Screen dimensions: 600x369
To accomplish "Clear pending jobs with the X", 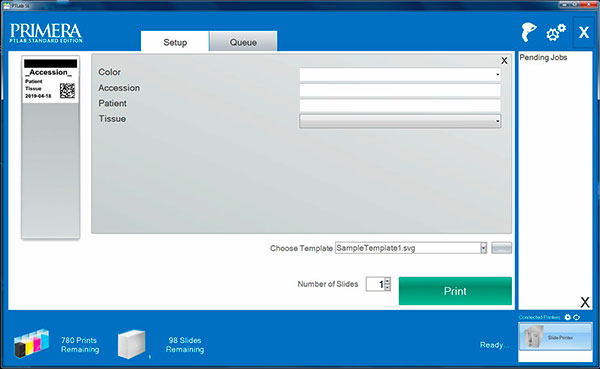I will pos(585,302).
